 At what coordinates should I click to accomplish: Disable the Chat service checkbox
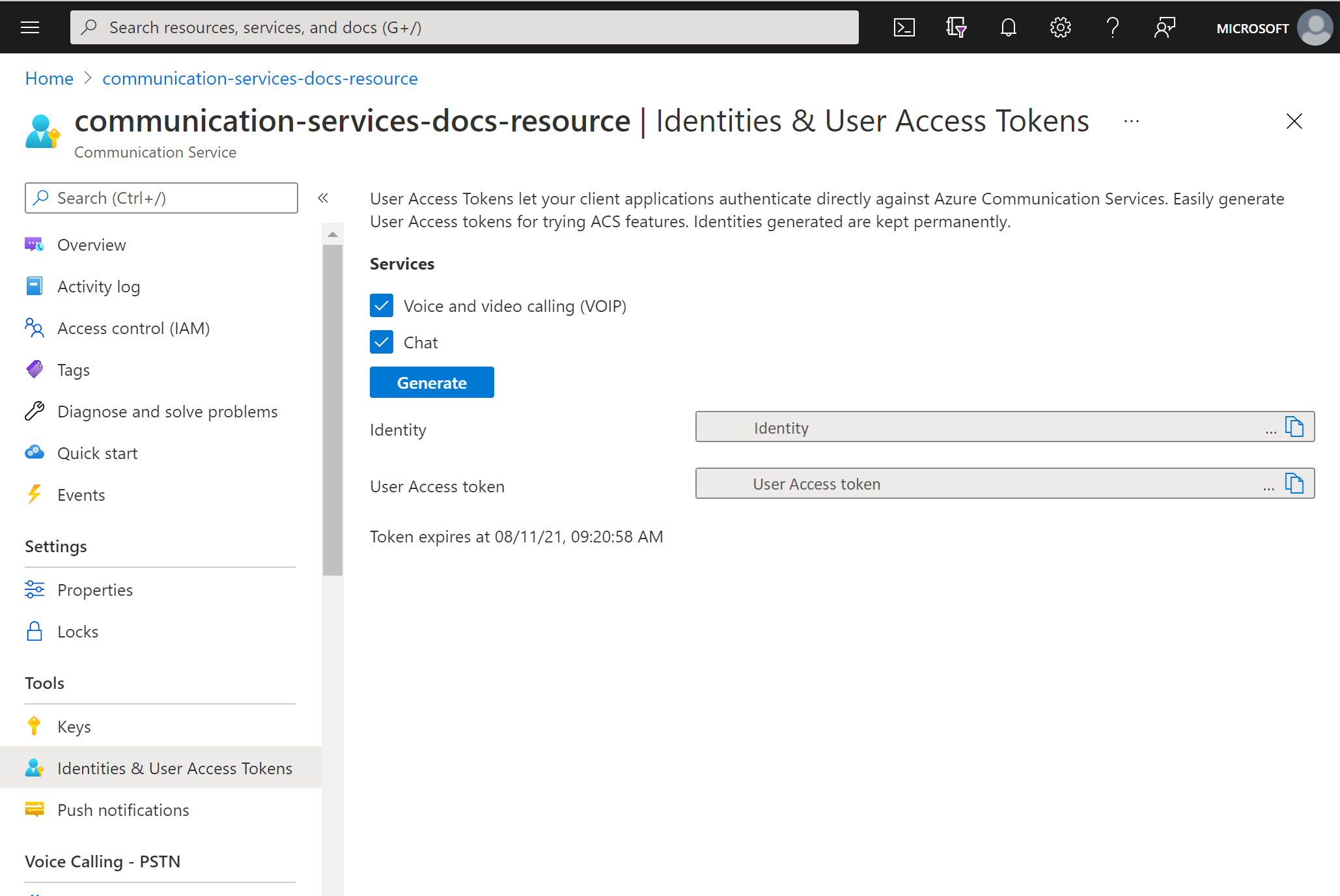pyautogui.click(x=382, y=342)
